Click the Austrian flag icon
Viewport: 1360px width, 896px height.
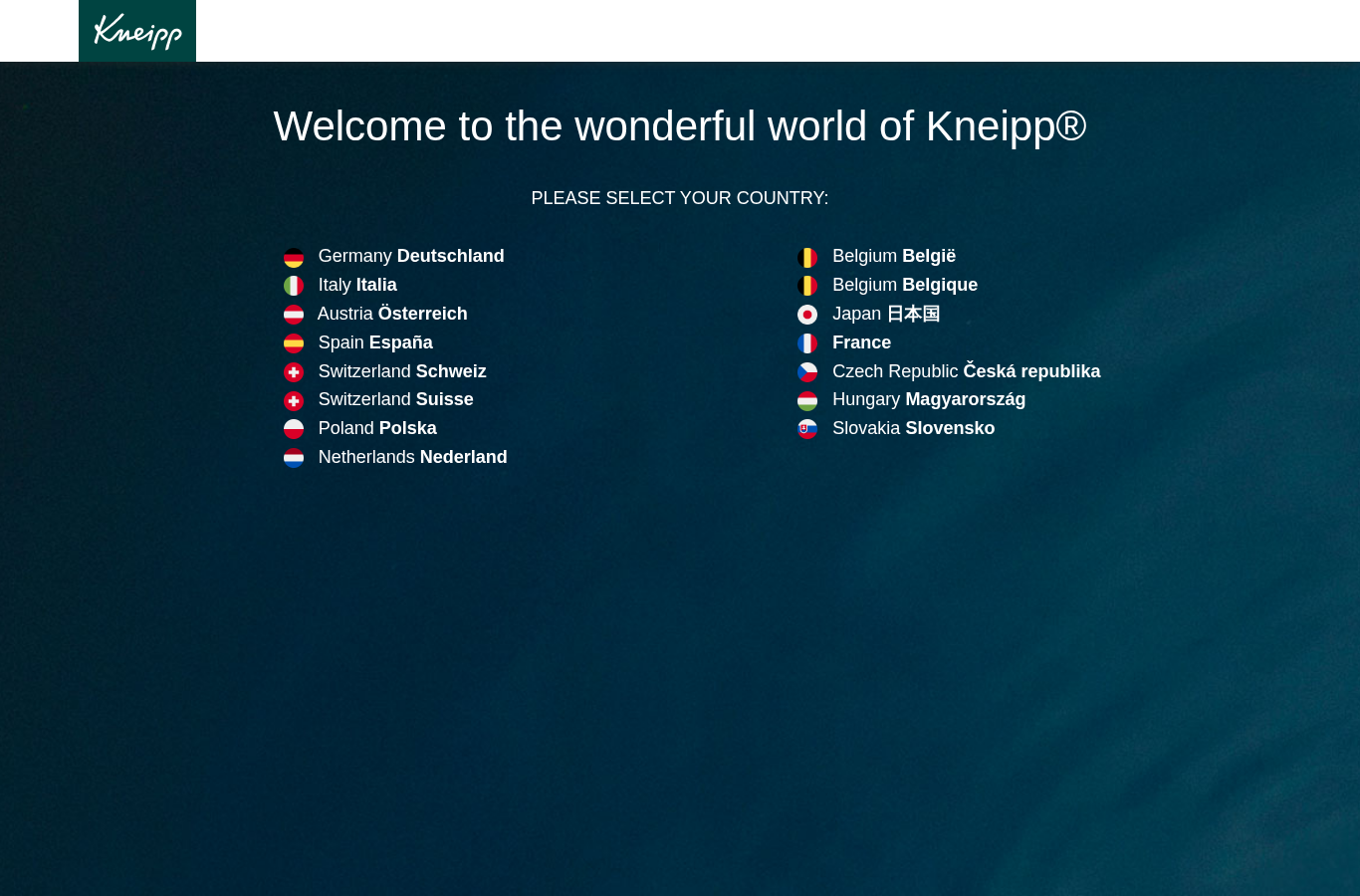coord(294,315)
